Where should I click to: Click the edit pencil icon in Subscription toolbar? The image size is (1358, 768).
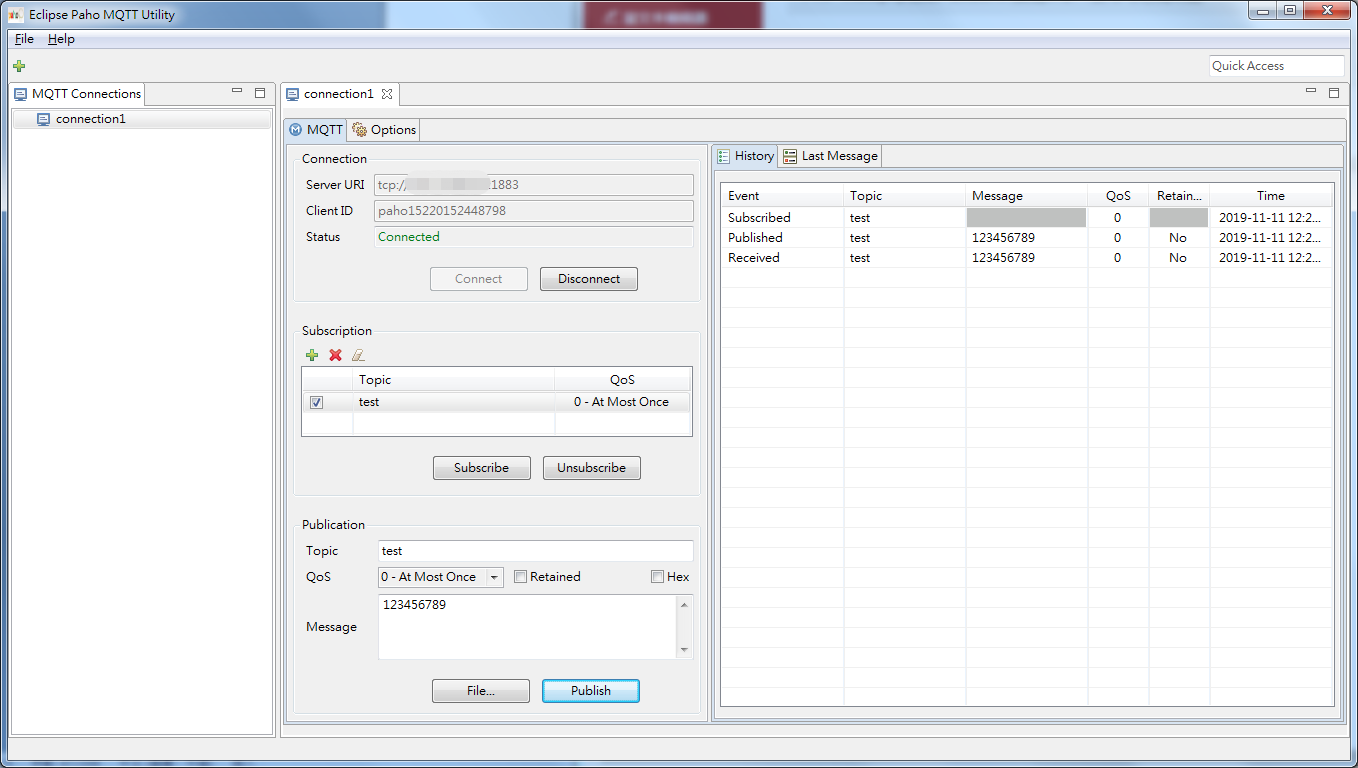coord(358,355)
